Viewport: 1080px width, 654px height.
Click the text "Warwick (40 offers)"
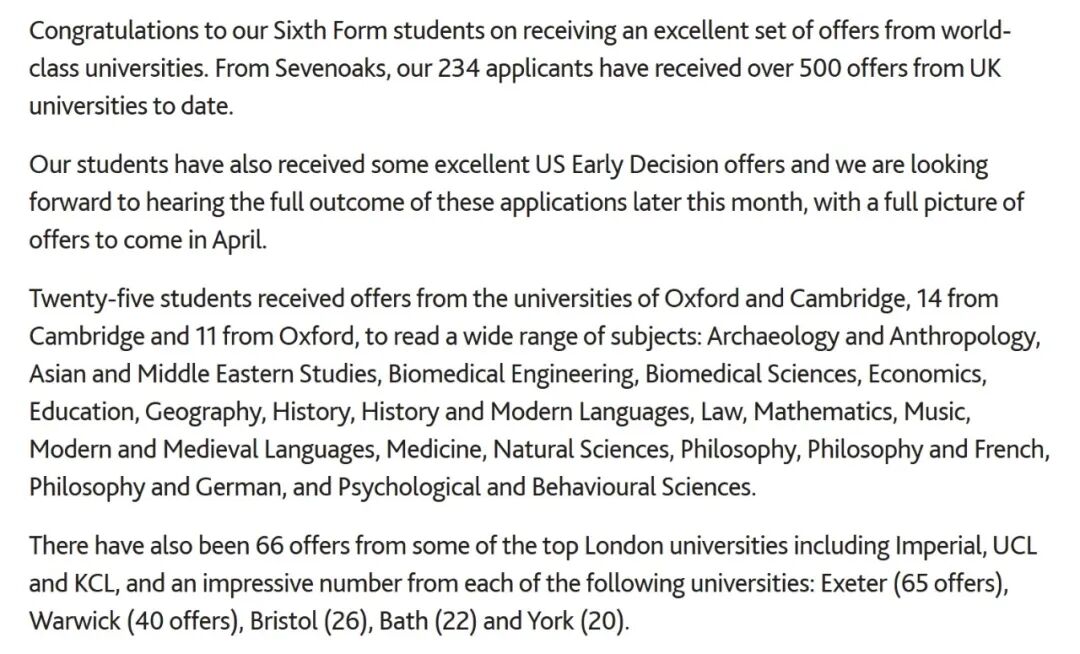point(135,621)
